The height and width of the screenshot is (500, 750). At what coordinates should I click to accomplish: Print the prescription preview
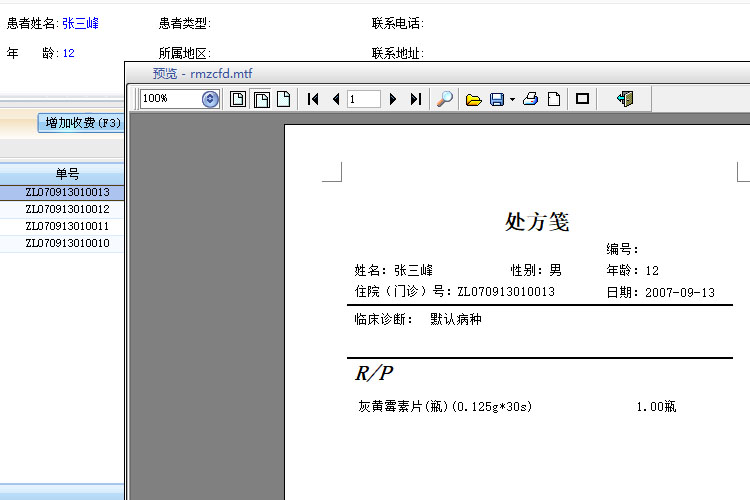pos(531,99)
